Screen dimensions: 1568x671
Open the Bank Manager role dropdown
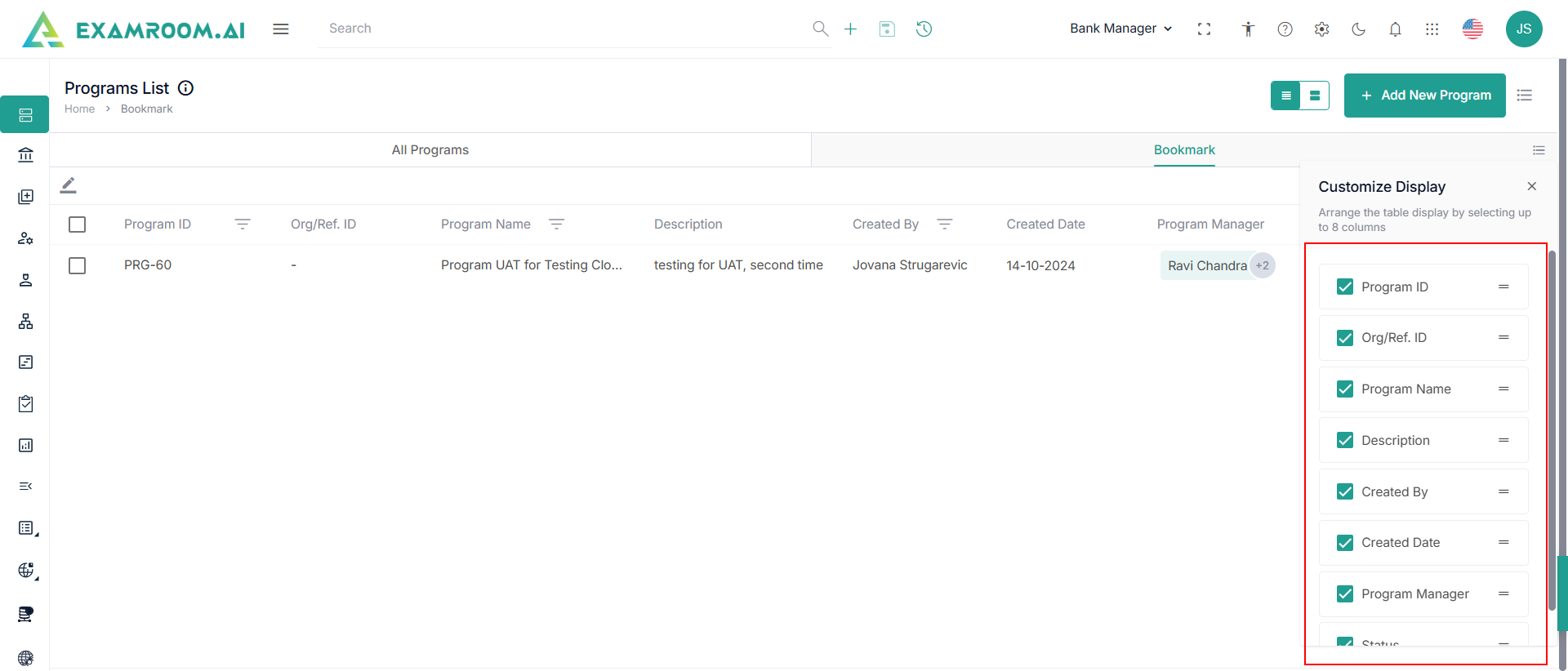(x=1120, y=29)
